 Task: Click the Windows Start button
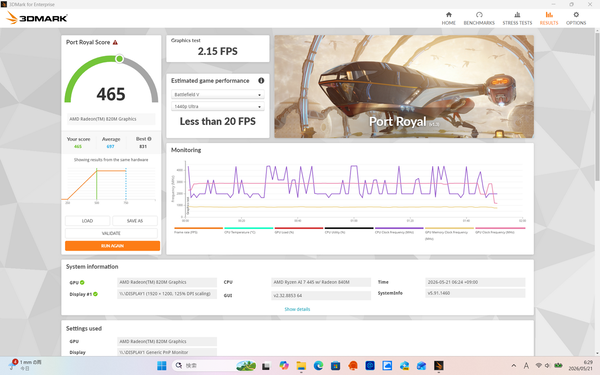click(162, 366)
